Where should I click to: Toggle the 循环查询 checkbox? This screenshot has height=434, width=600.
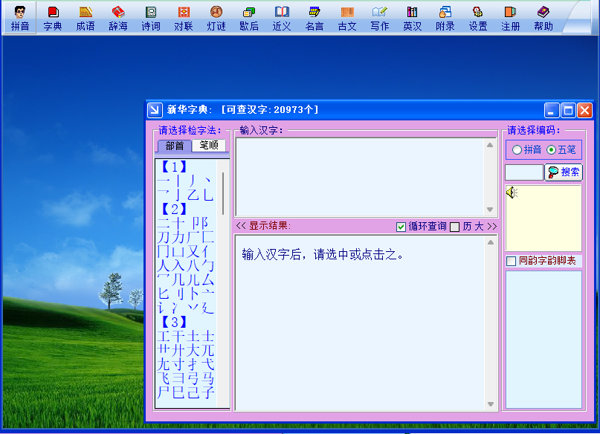click(x=402, y=227)
